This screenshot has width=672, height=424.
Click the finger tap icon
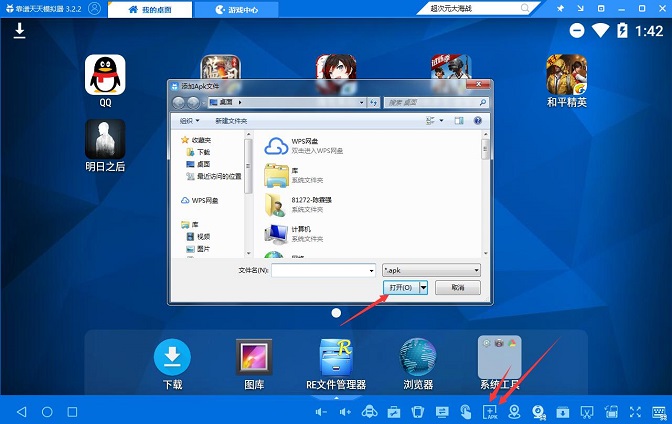465,412
